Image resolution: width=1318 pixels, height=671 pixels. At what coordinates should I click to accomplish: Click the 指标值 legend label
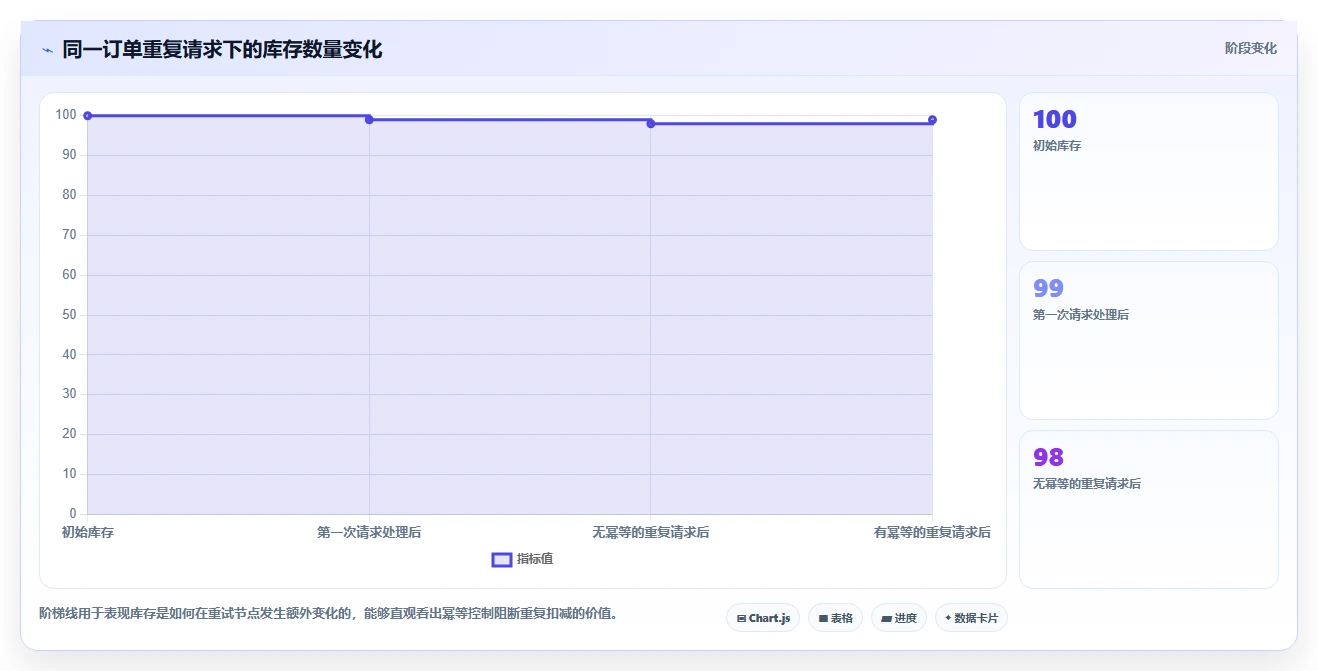pos(535,559)
